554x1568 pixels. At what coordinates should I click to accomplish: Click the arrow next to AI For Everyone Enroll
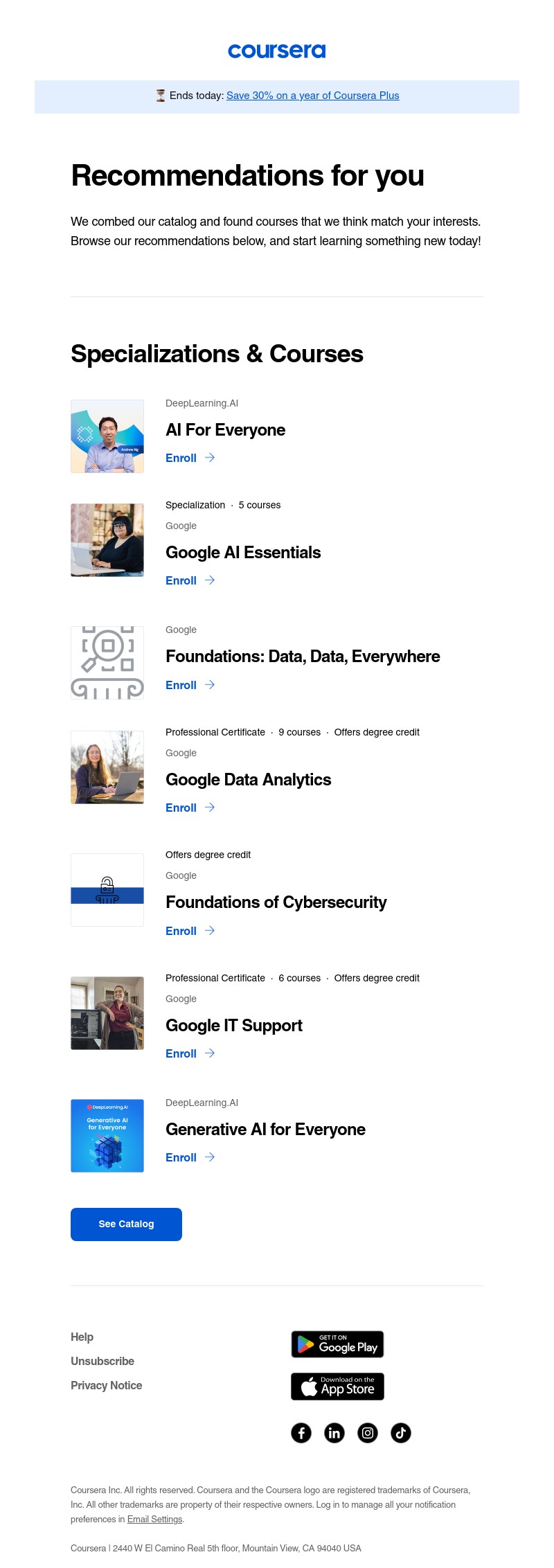pos(210,458)
